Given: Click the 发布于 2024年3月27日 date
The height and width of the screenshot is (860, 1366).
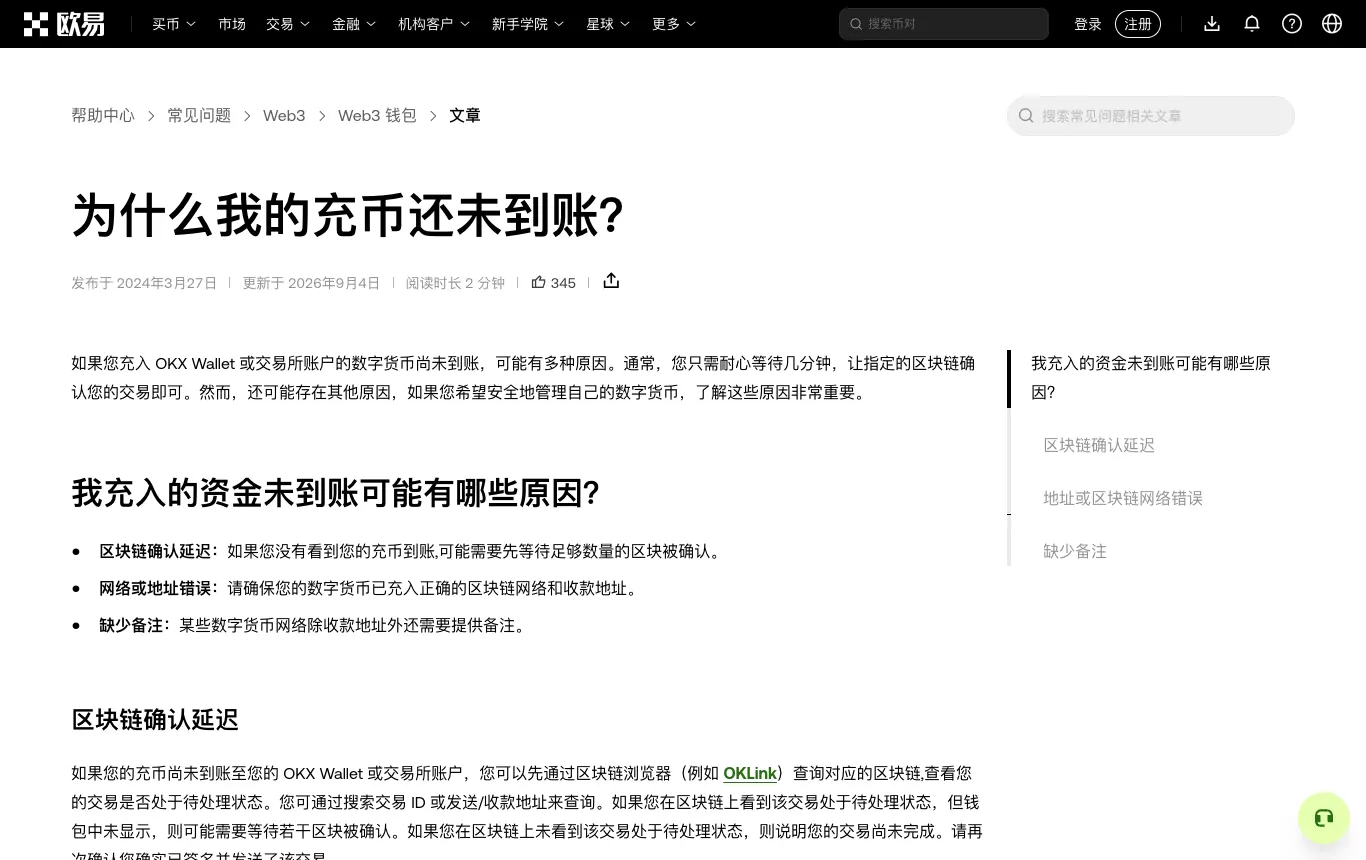Looking at the screenshot, I should (x=144, y=283).
